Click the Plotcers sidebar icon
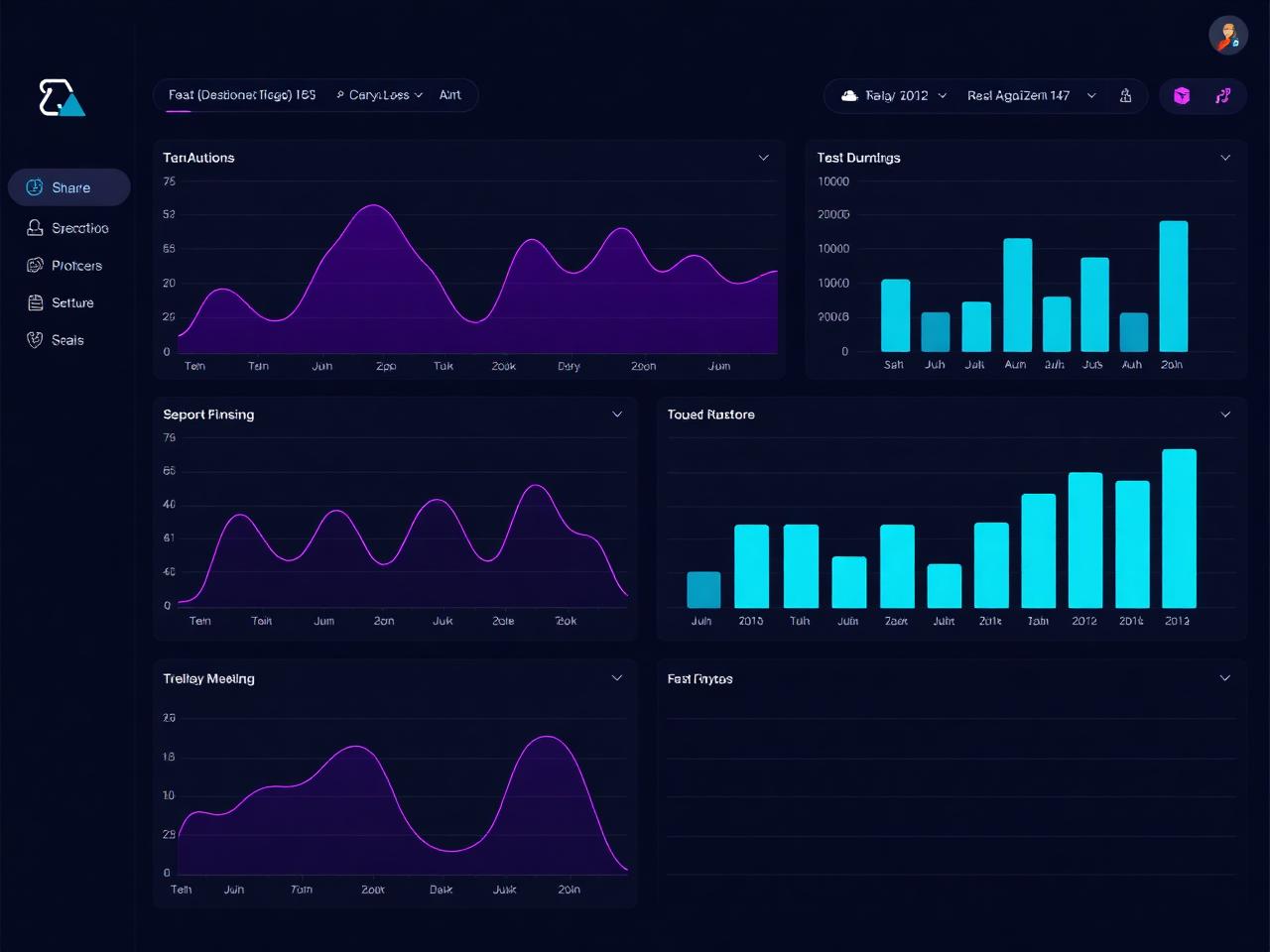The width and height of the screenshot is (1270, 952). (35, 266)
